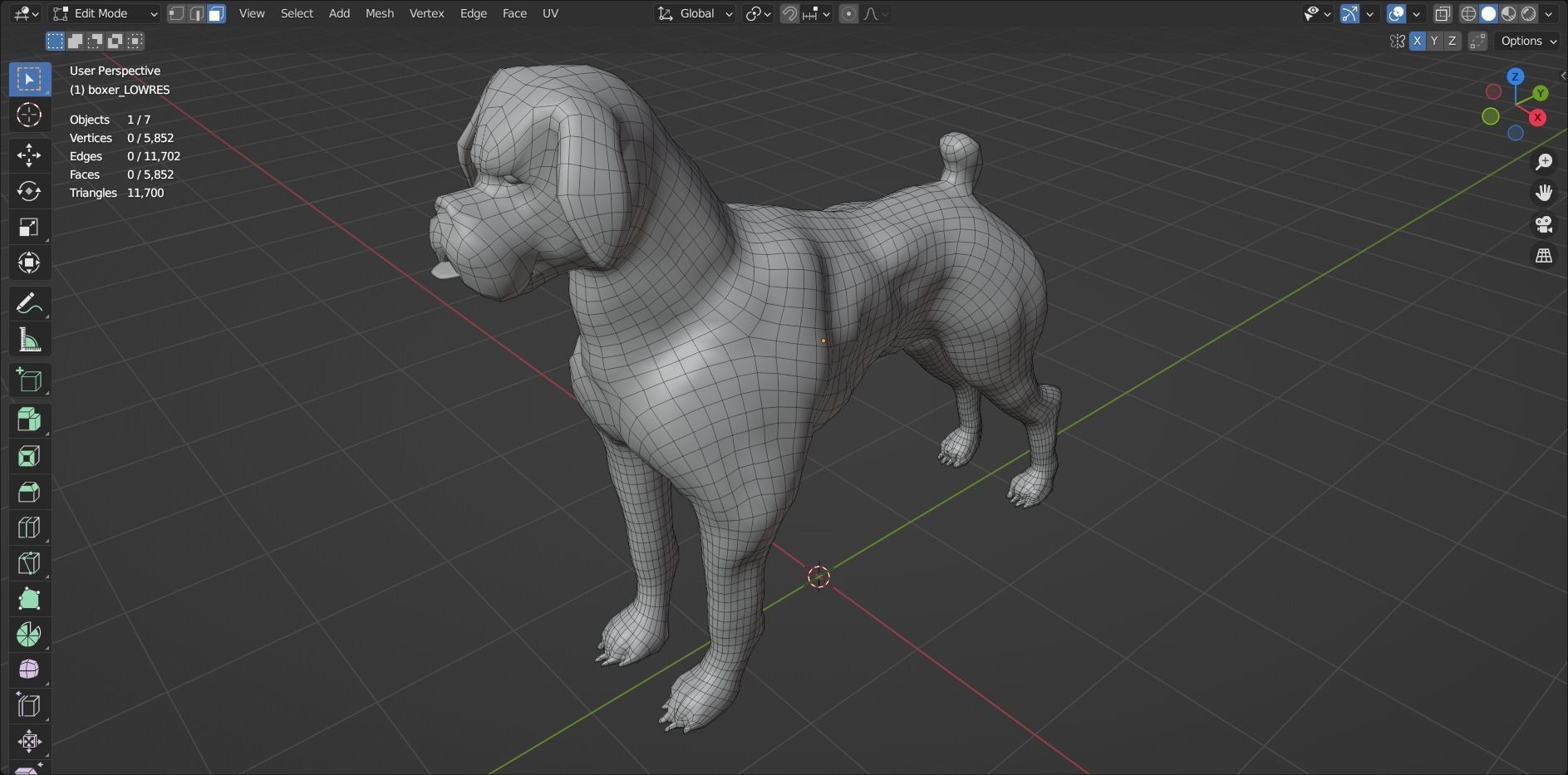Switch to material preview shading

click(1509, 13)
